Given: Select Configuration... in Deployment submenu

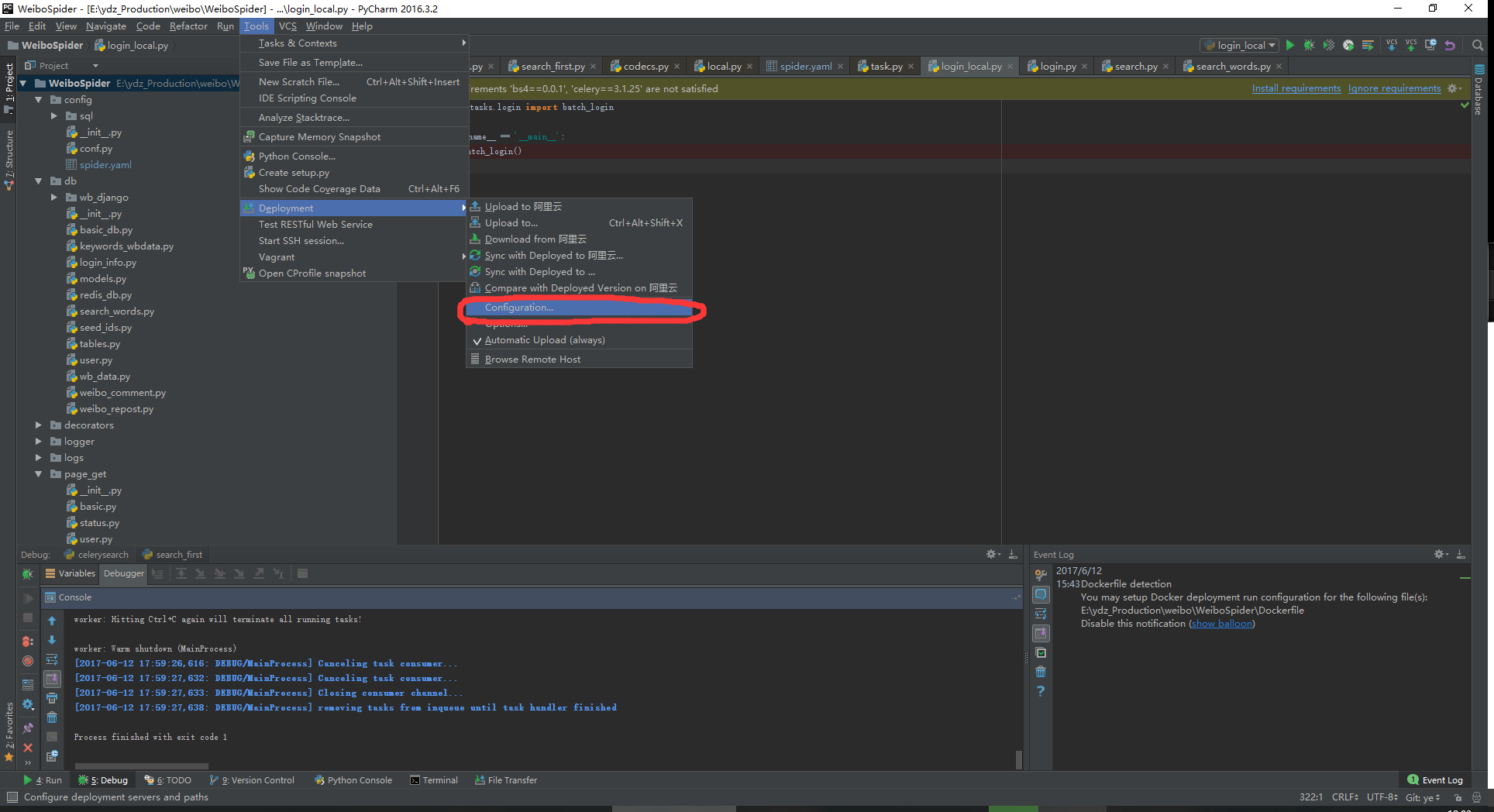Looking at the screenshot, I should click(579, 308).
